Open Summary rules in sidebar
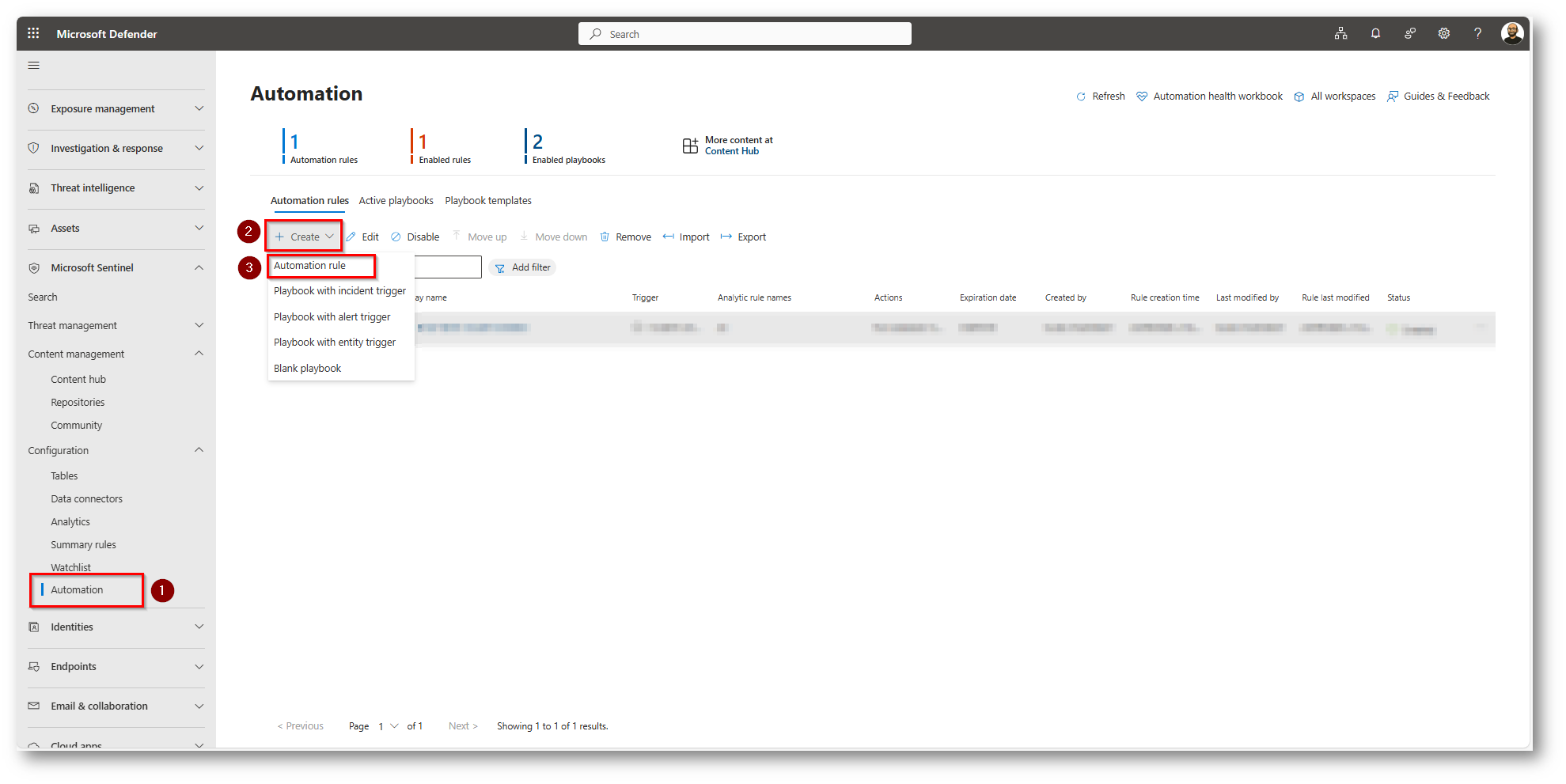The height and width of the screenshot is (784, 1566). point(83,545)
